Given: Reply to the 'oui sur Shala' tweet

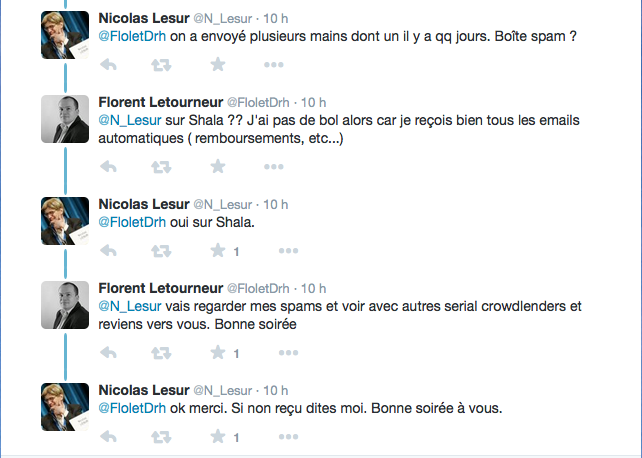Looking at the screenshot, I should [x=109, y=250].
